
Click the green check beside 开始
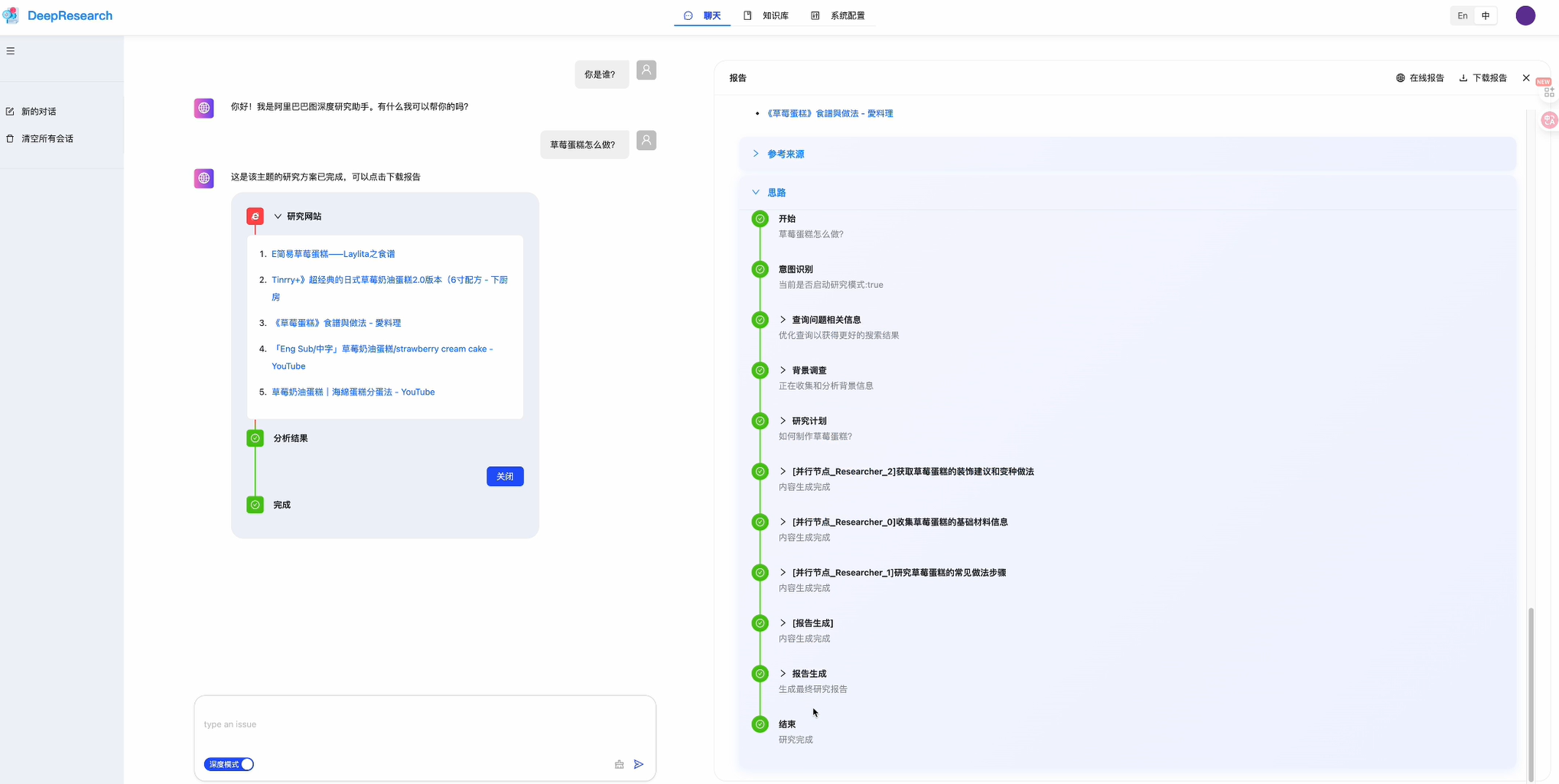pyautogui.click(x=760, y=219)
